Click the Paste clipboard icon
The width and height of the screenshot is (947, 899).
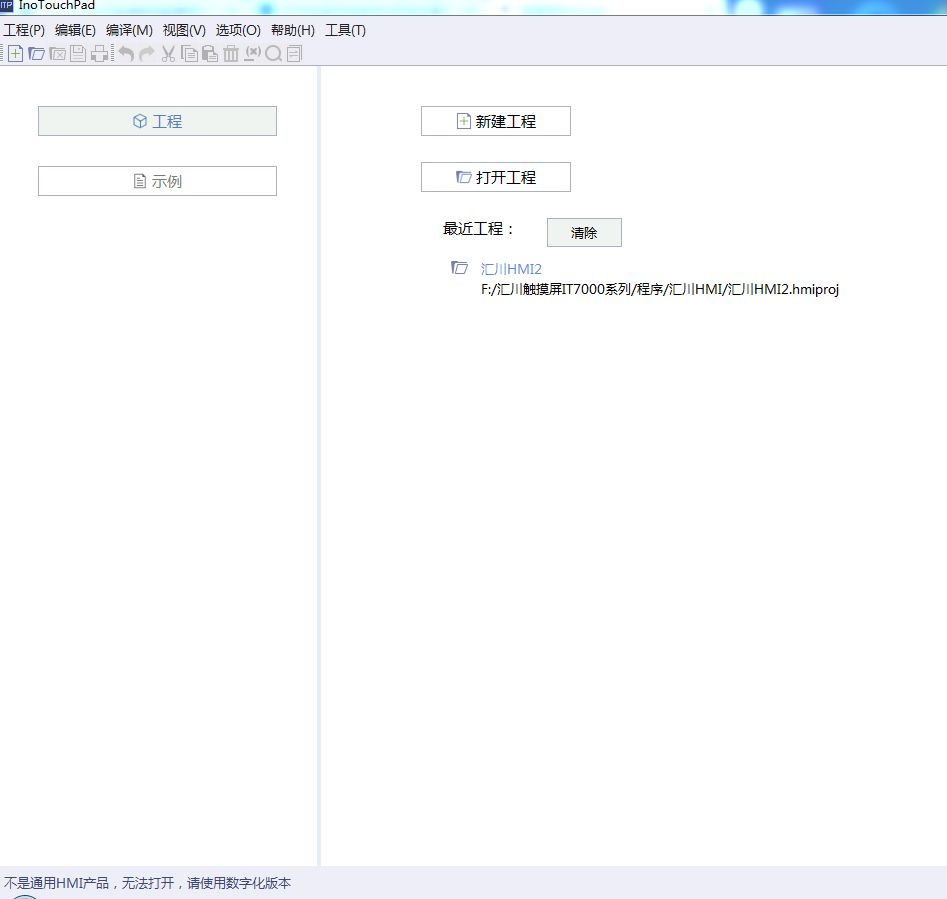point(210,54)
